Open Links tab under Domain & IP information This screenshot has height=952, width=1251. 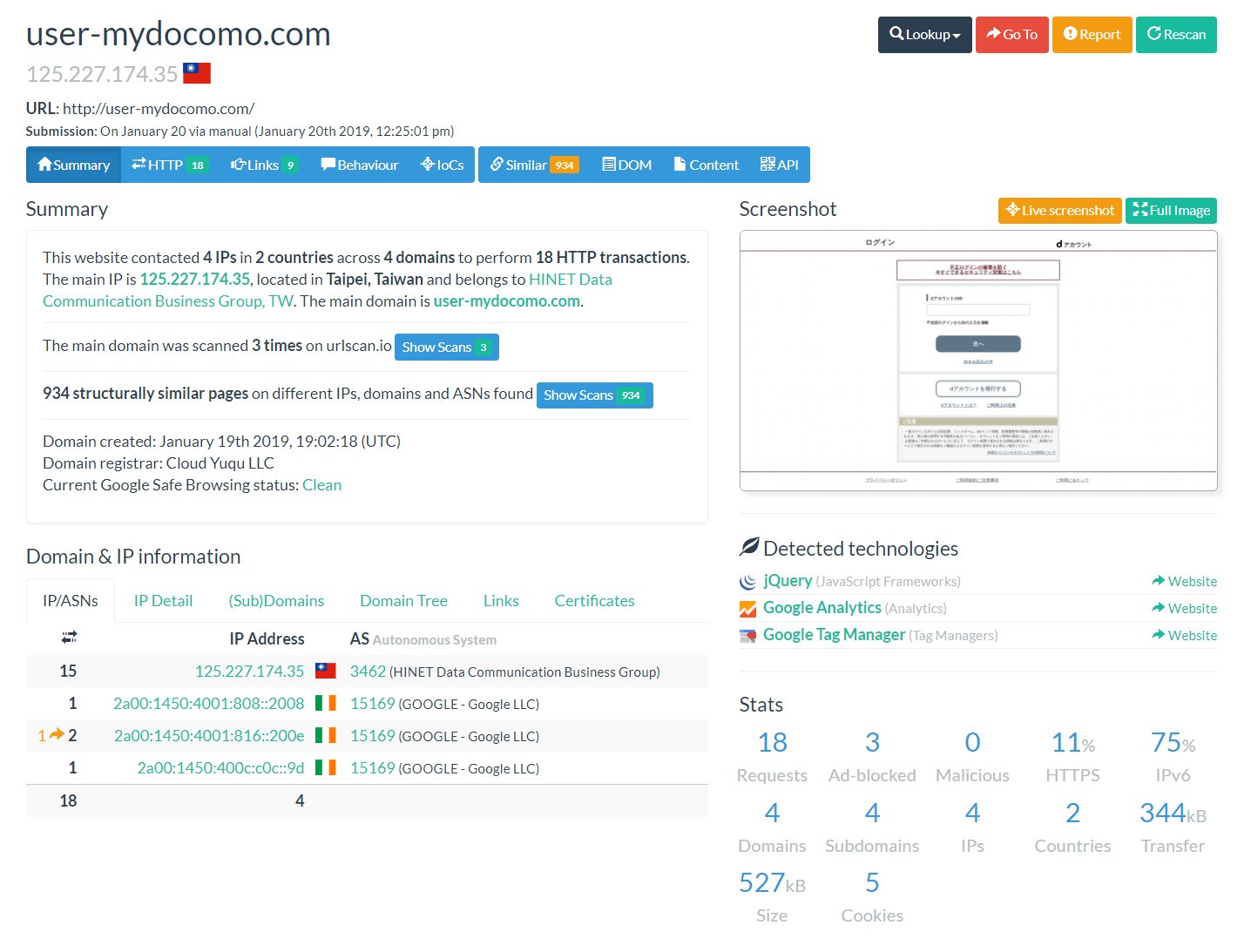point(501,601)
